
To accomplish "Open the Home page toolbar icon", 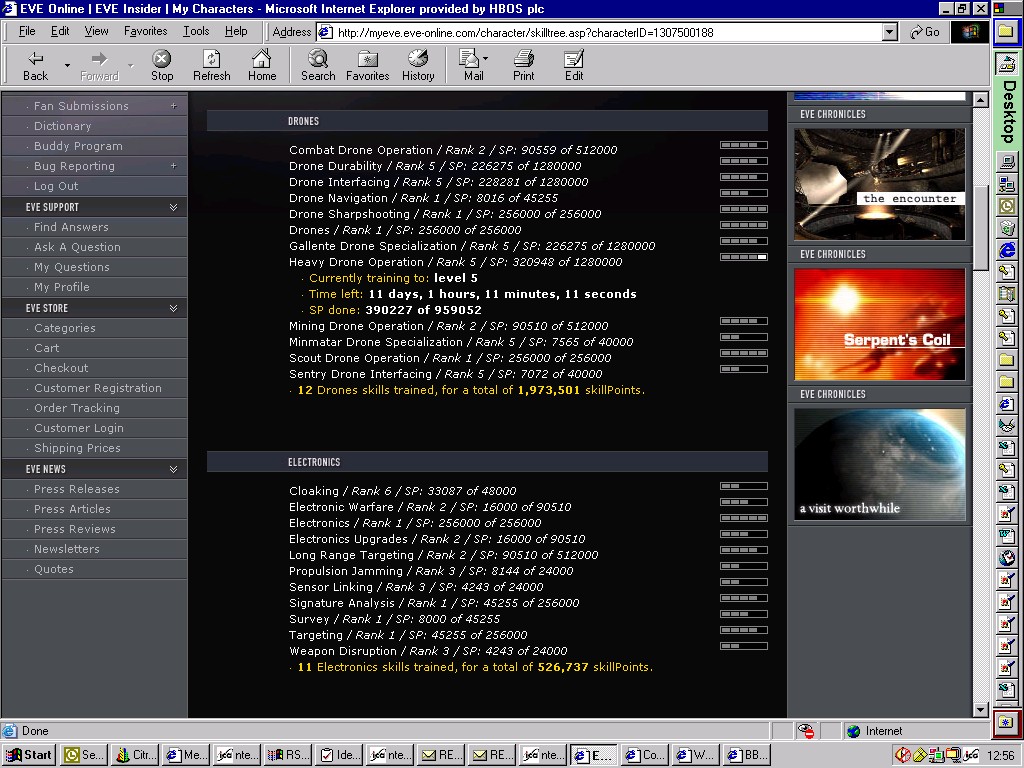I will point(262,65).
